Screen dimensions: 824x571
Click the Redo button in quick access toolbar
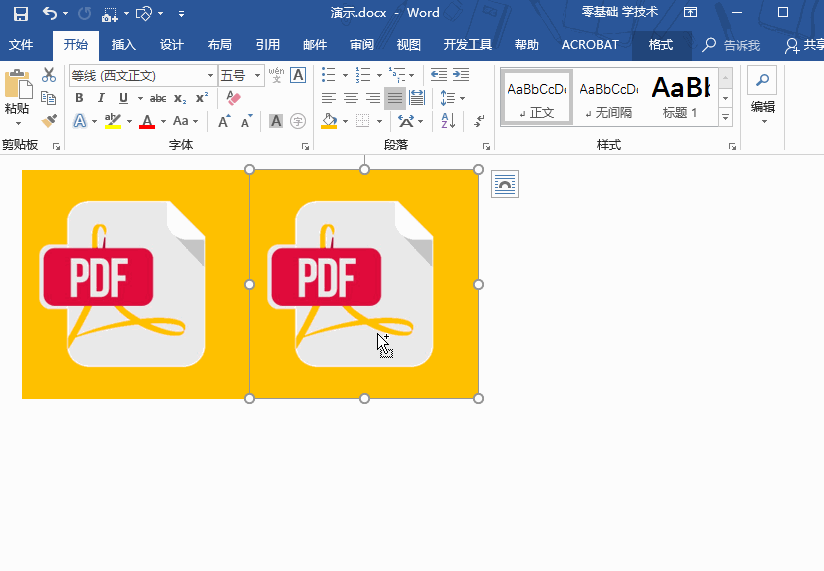84,13
